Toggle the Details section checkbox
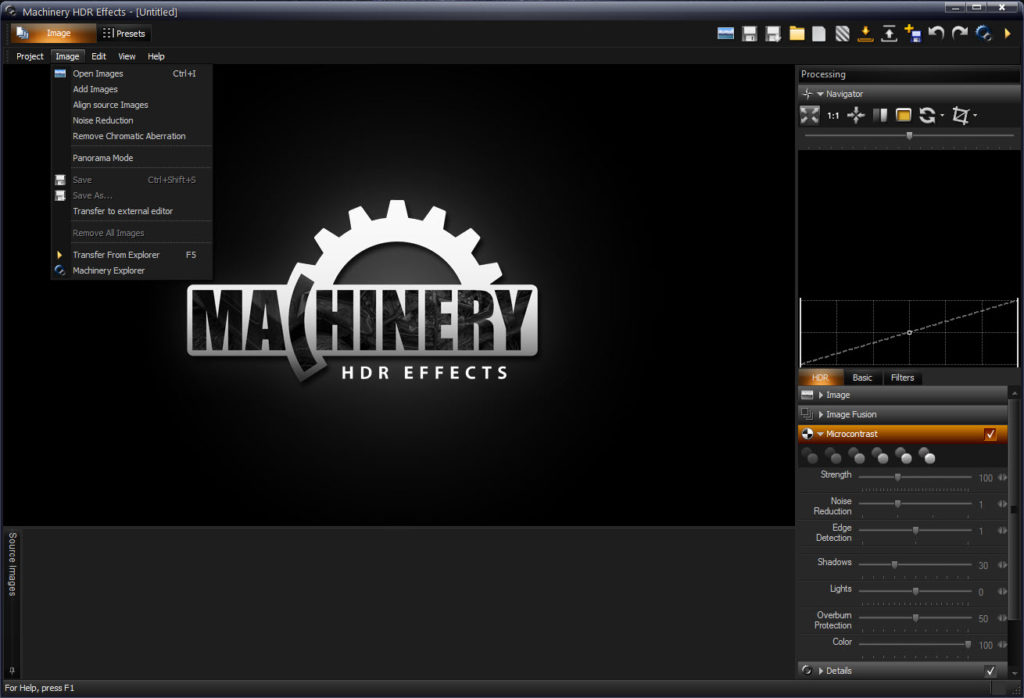1024x698 pixels. click(991, 671)
